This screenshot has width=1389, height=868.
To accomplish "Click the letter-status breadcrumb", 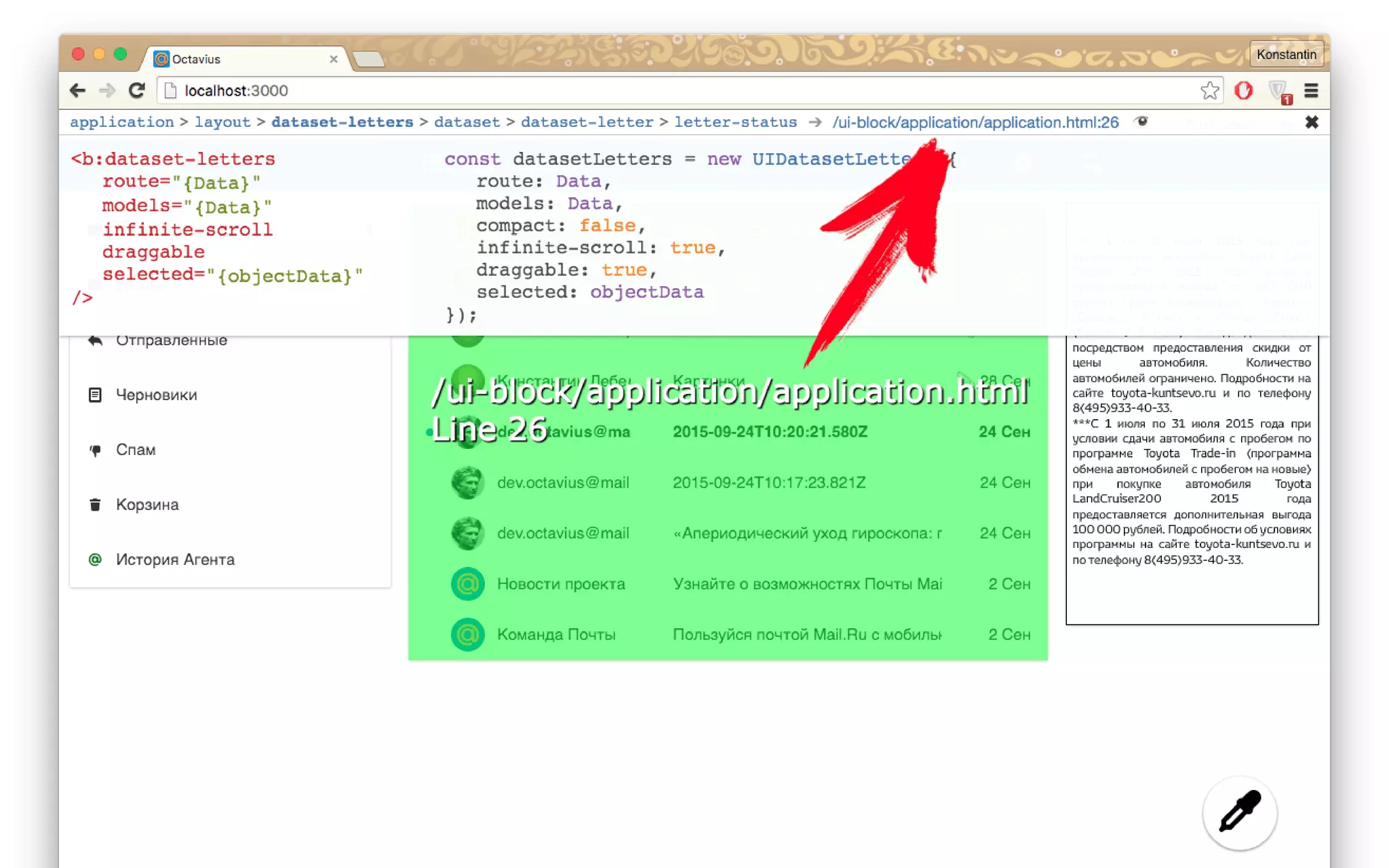I will [x=735, y=122].
